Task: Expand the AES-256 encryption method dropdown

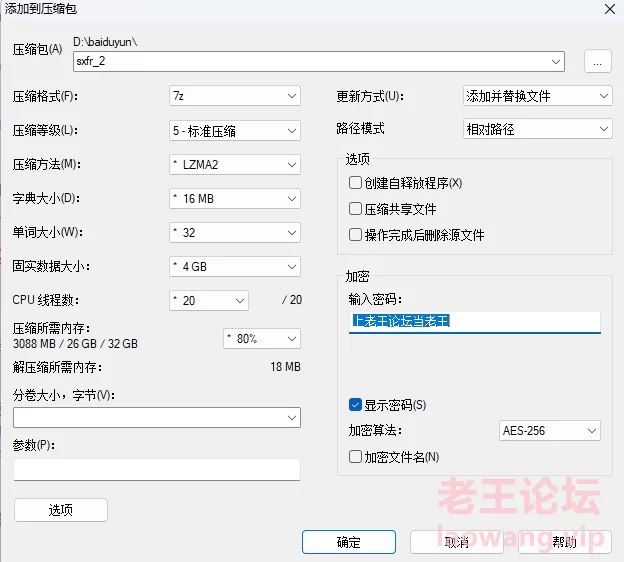Action: [x=549, y=431]
